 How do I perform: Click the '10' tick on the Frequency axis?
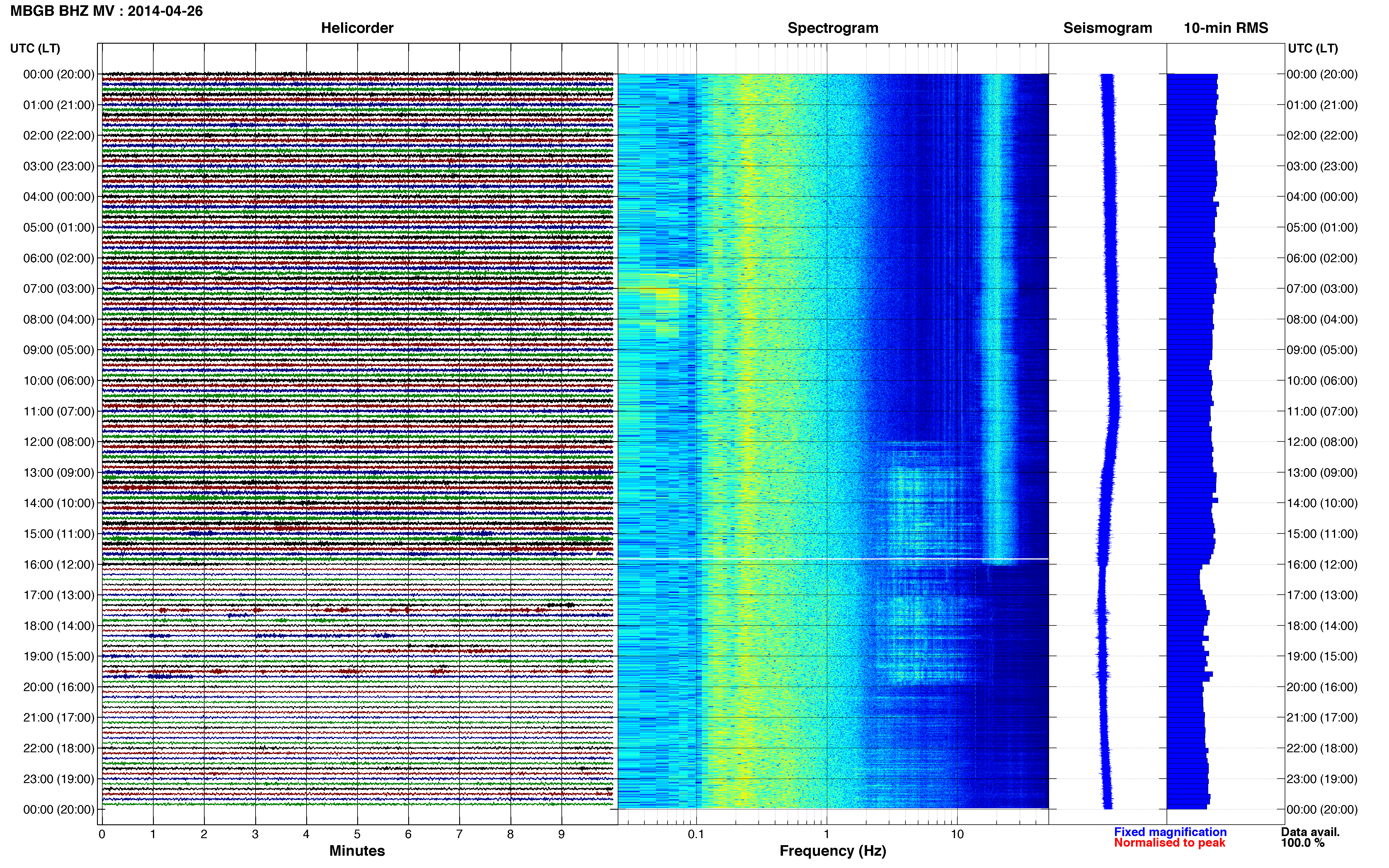point(957,834)
